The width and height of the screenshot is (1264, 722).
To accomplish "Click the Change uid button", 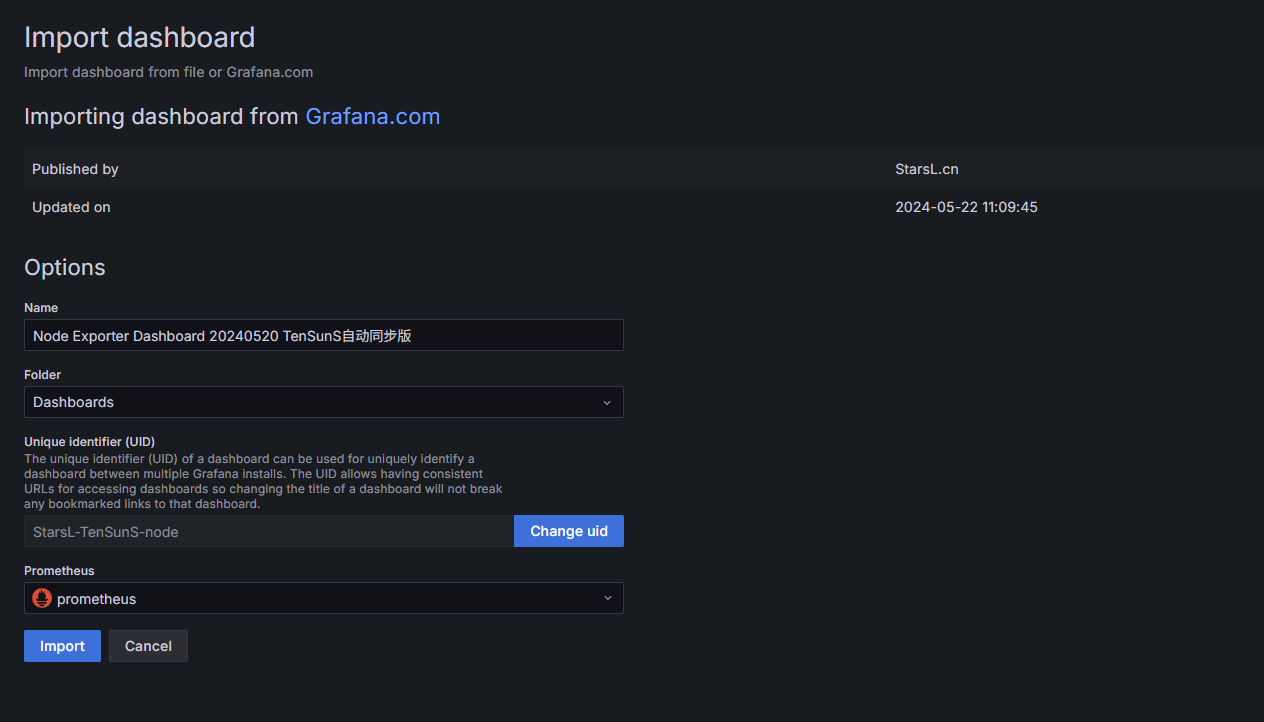I will 569,531.
